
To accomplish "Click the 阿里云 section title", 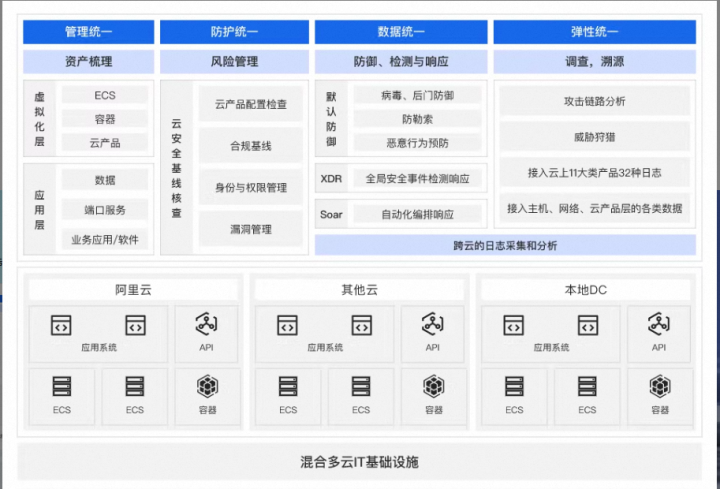I will click(133, 290).
